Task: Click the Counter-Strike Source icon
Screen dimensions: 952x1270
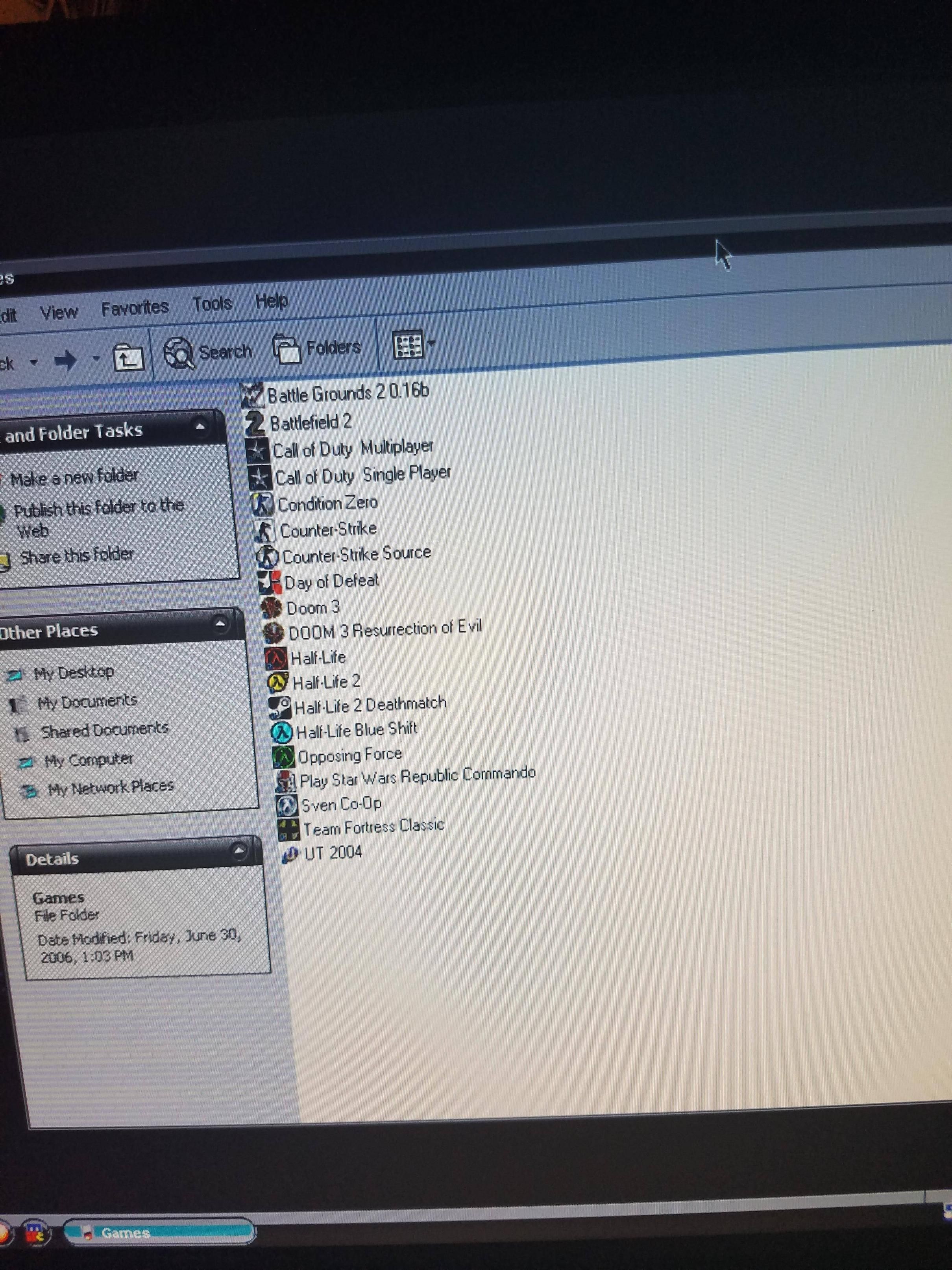Action: pos(267,556)
